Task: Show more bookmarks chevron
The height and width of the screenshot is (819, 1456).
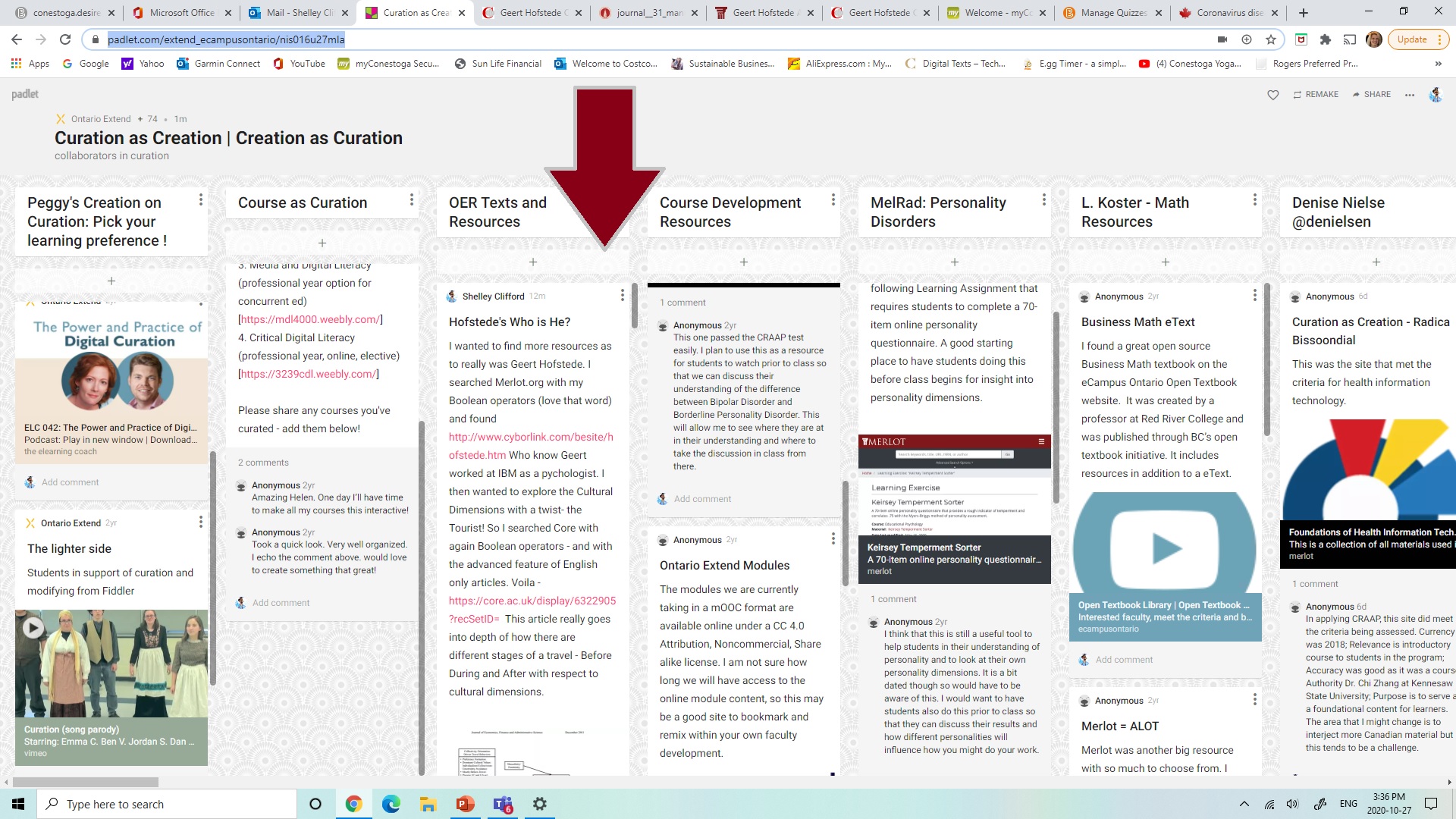Action: (x=1438, y=64)
